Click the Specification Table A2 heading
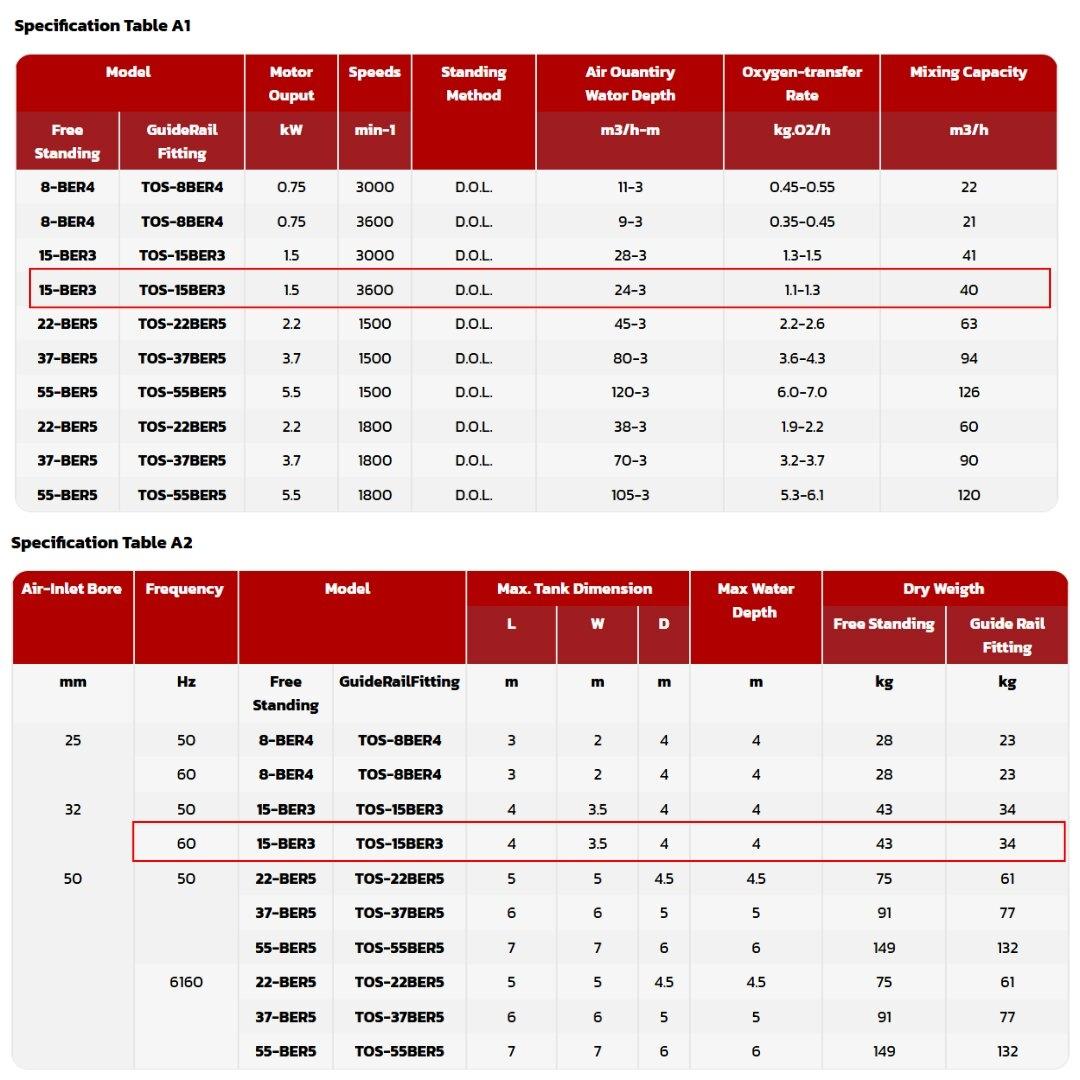 101,543
